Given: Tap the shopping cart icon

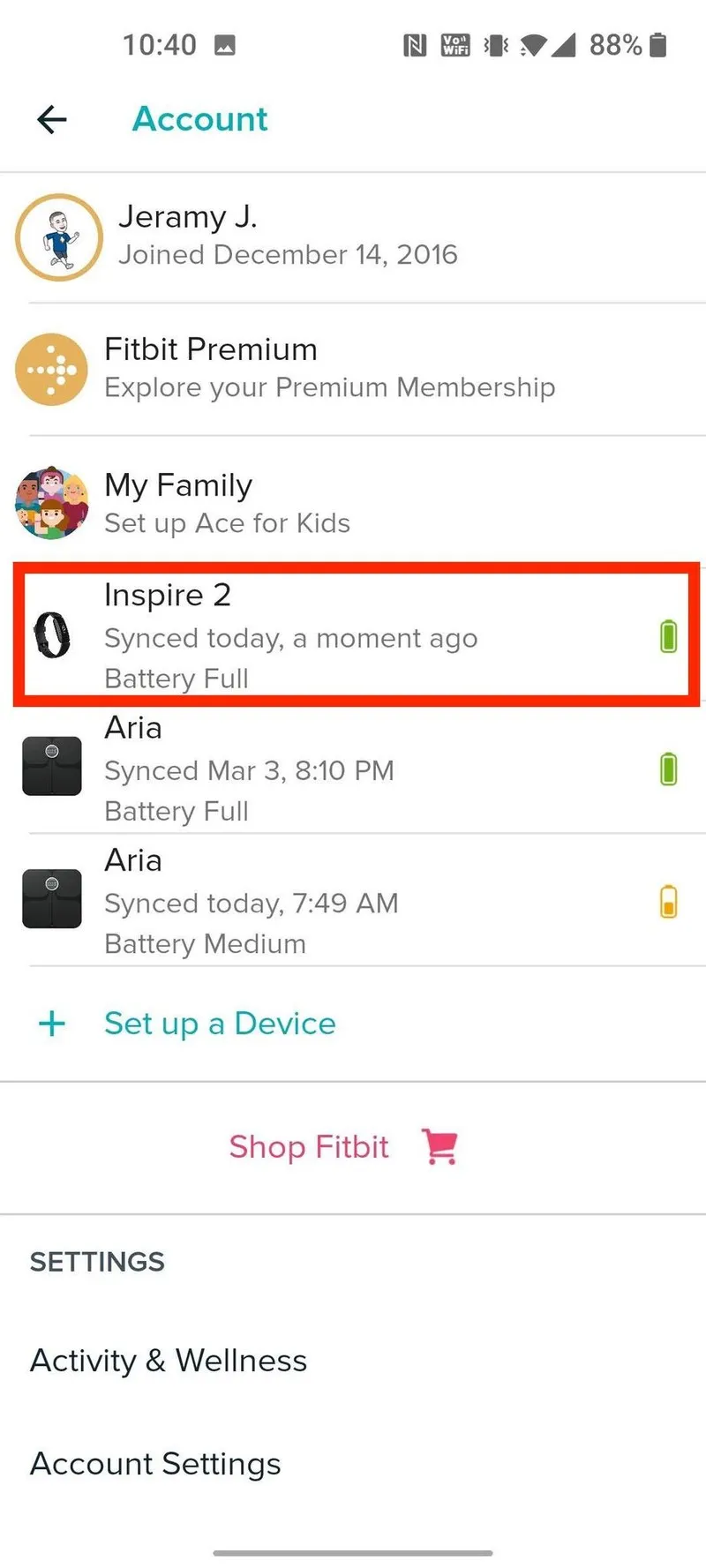Looking at the screenshot, I should [x=439, y=1146].
